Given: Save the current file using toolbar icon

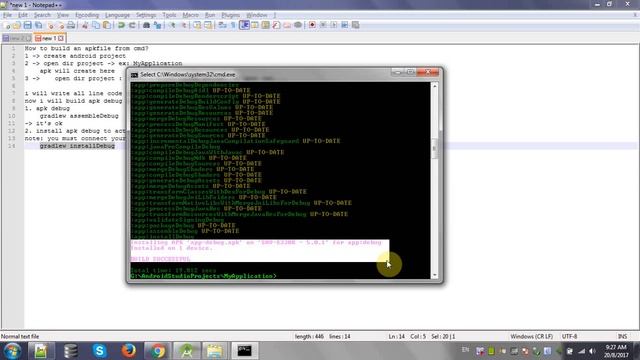Looking at the screenshot, I should tap(28, 25).
